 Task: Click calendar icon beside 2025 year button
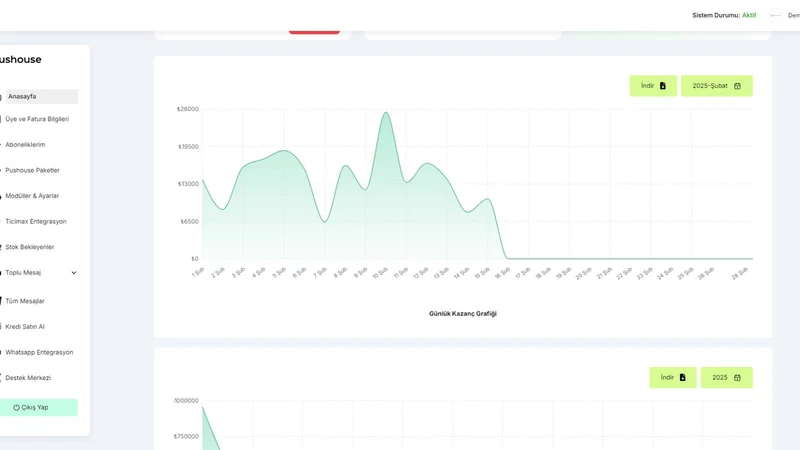pyautogui.click(x=737, y=378)
